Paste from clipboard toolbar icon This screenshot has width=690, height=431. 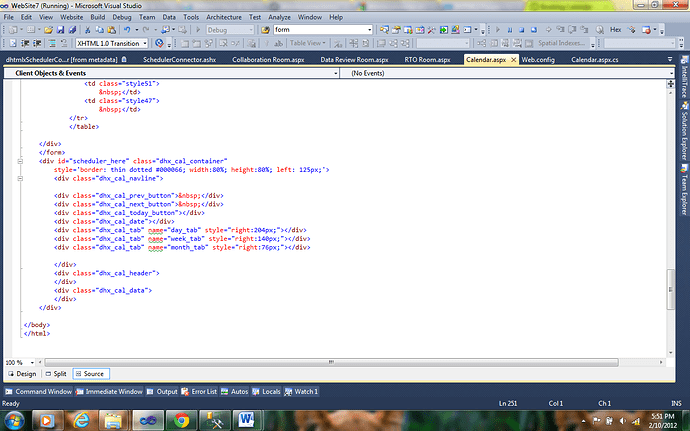(x=112, y=30)
